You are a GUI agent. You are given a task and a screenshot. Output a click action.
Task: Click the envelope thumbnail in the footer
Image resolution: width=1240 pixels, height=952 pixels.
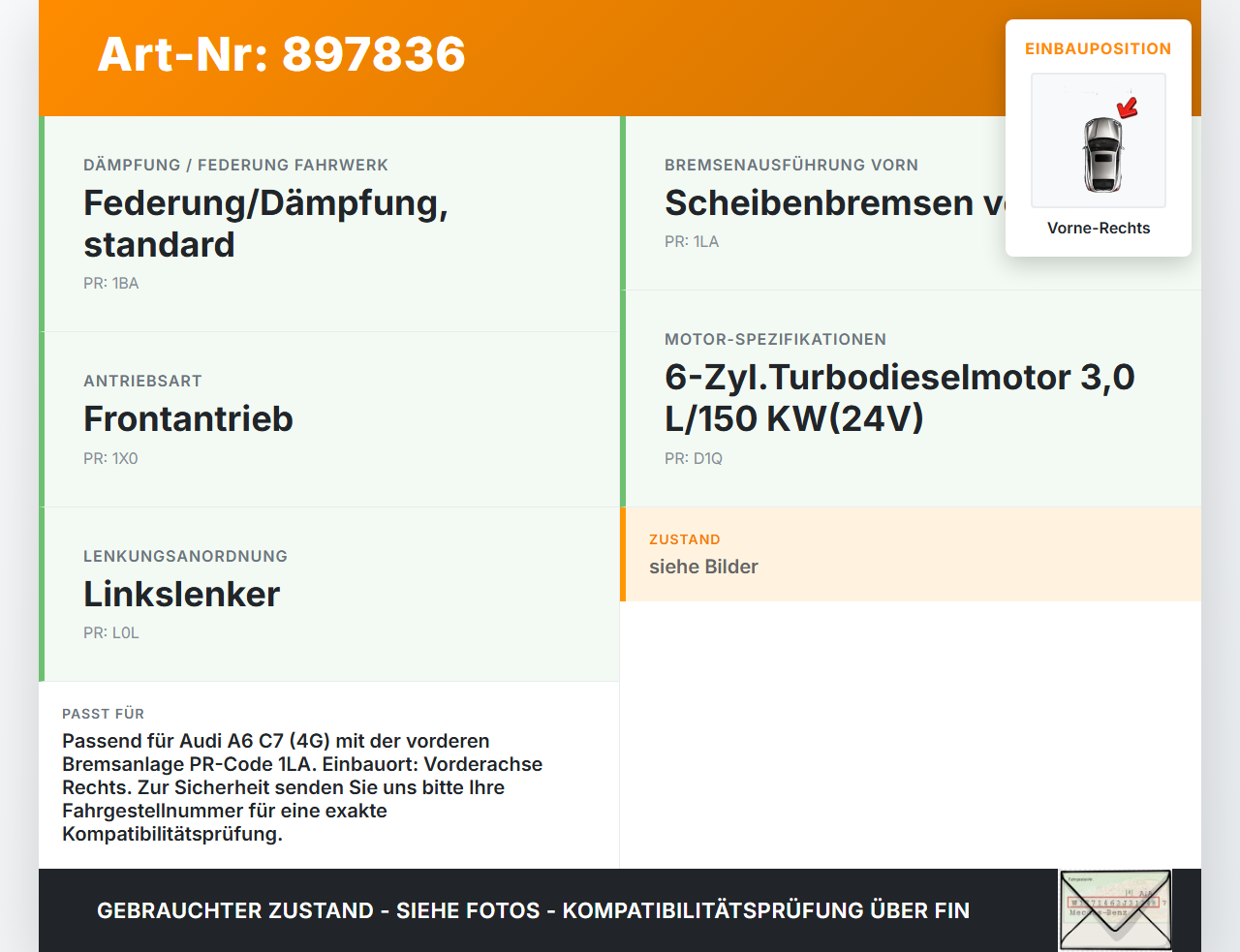click(1115, 910)
